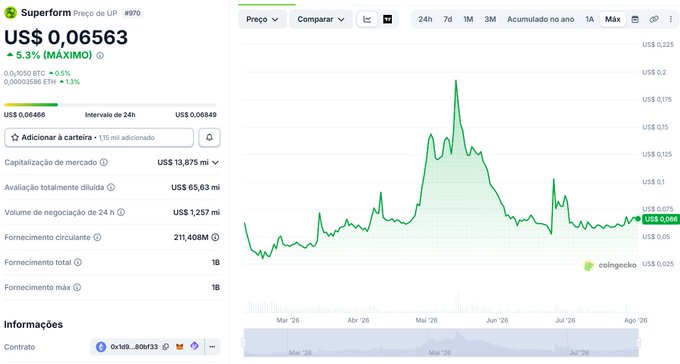Screen dimensions: 680x364
Task: Select the Máx time range
Action: click(x=613, y=19)
